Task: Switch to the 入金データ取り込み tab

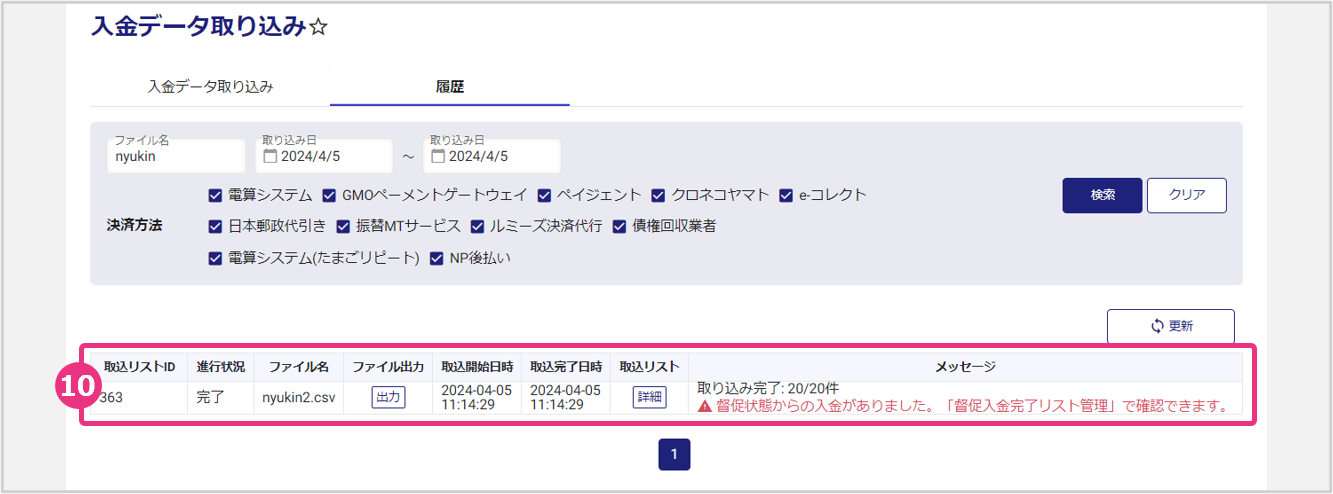Action: tap(210, 87)
